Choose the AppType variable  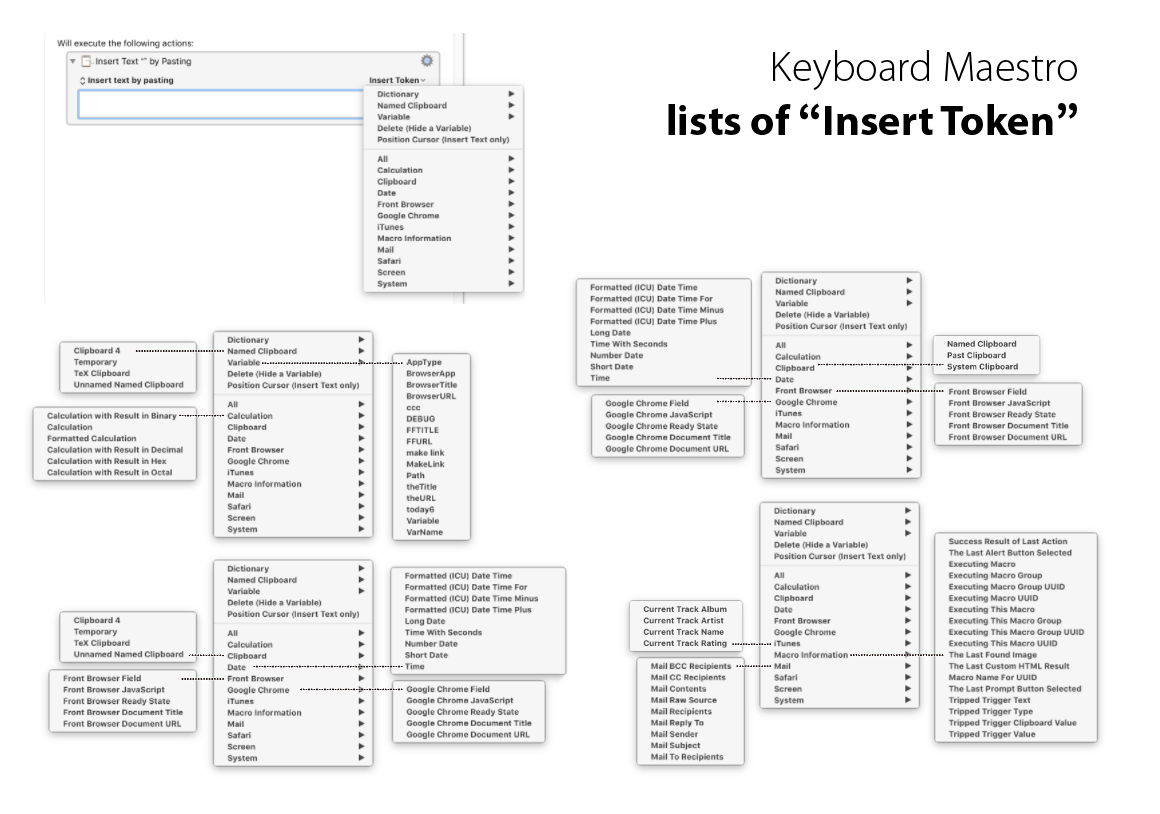point(424,362)
